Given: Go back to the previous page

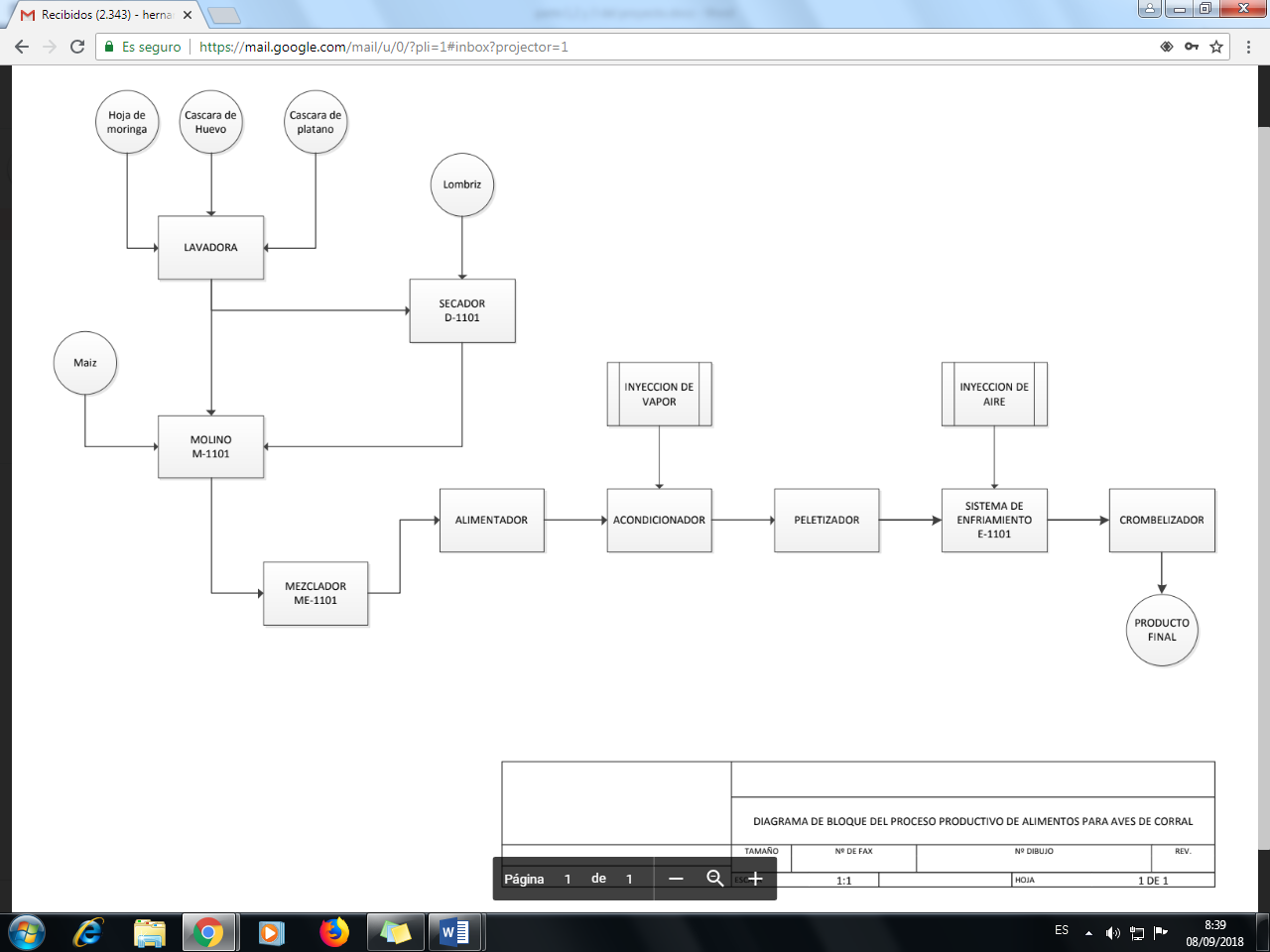Looking at the screenshot, I should pos(22,47).
